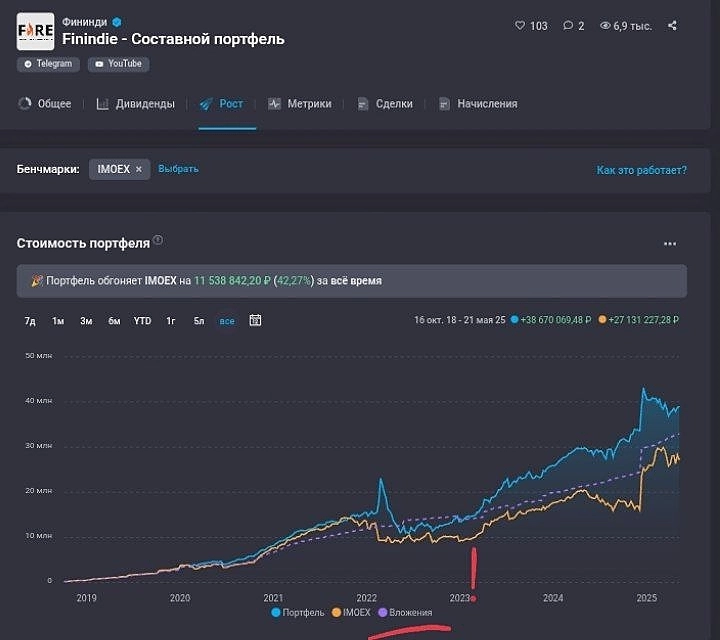Click the Finindie FIRE logo avatar
Viewport: 720px width, 640px height.
tap(36, 32)
